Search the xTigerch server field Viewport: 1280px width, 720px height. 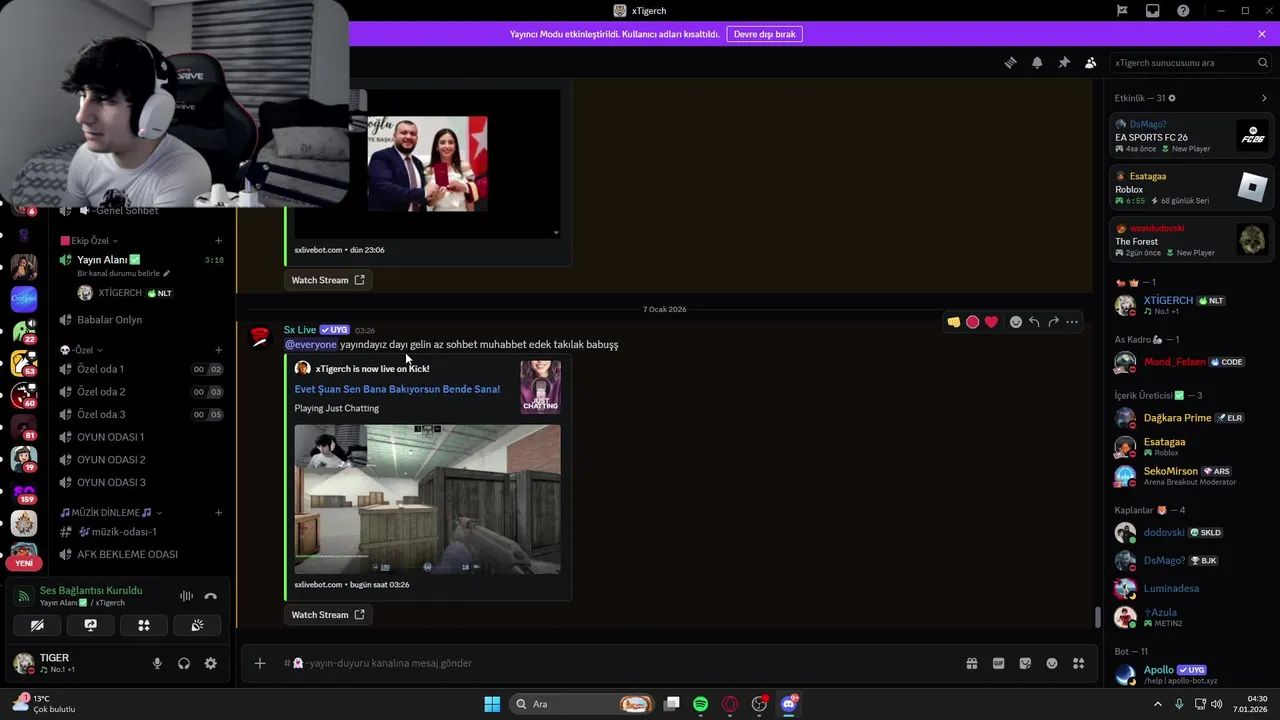(1191, 62)
